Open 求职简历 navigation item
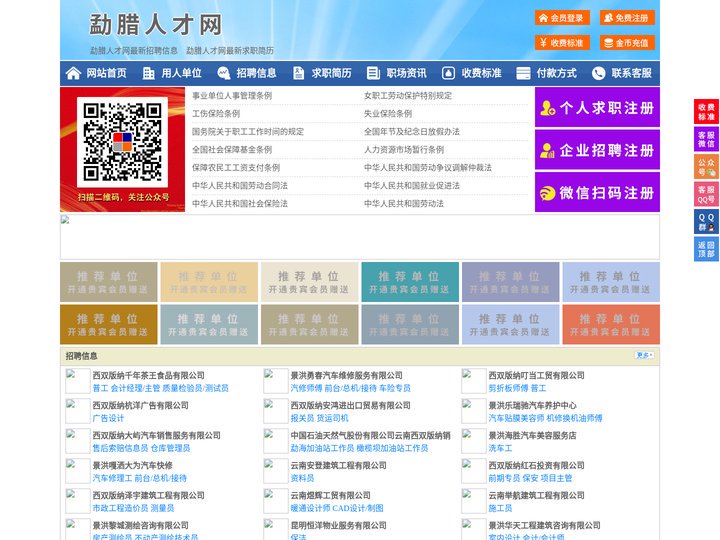 click(x=332, y=73)
